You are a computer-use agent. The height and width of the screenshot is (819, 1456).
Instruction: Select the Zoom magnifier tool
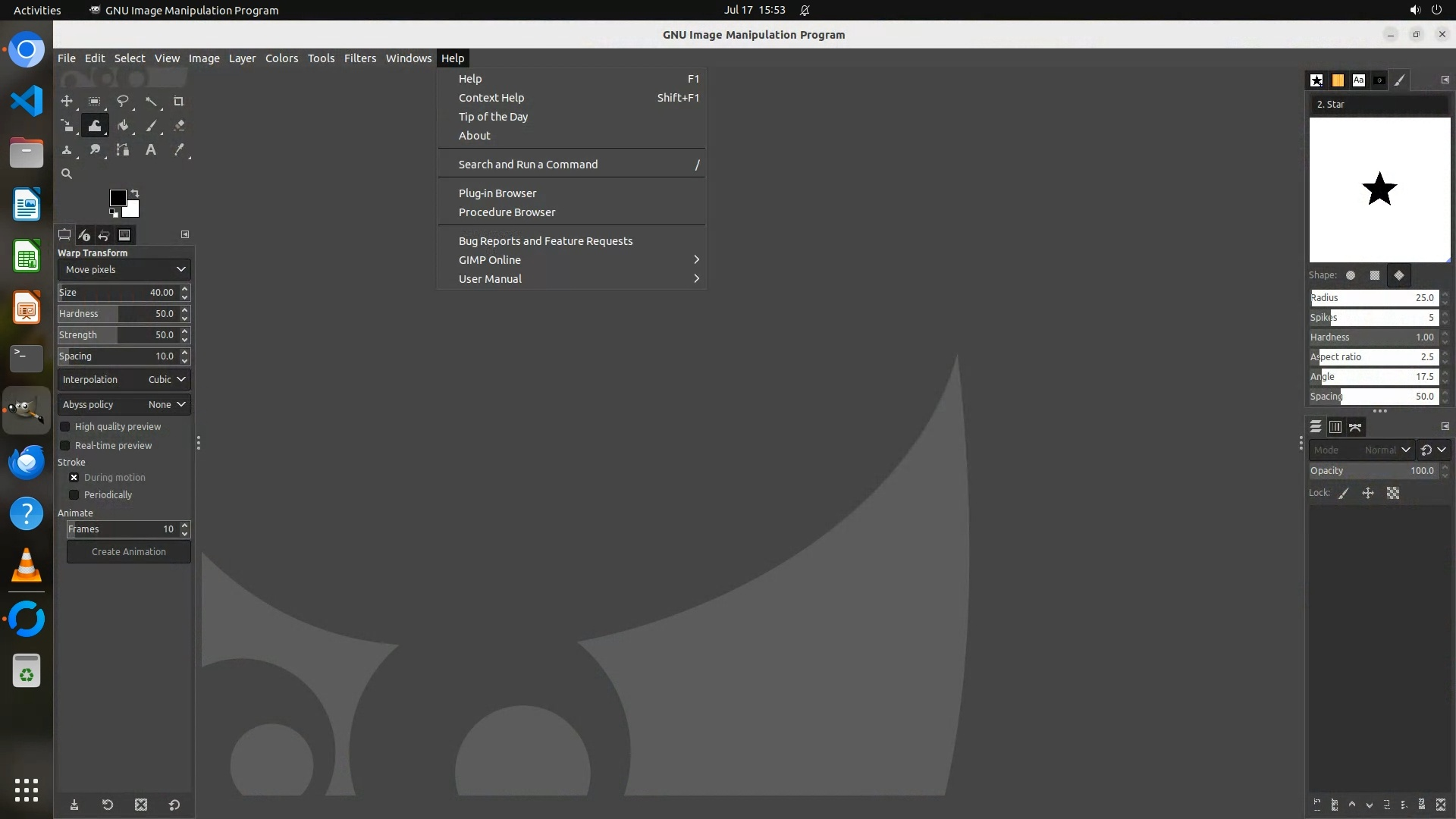pyautogui.click(x=67, y=174)
